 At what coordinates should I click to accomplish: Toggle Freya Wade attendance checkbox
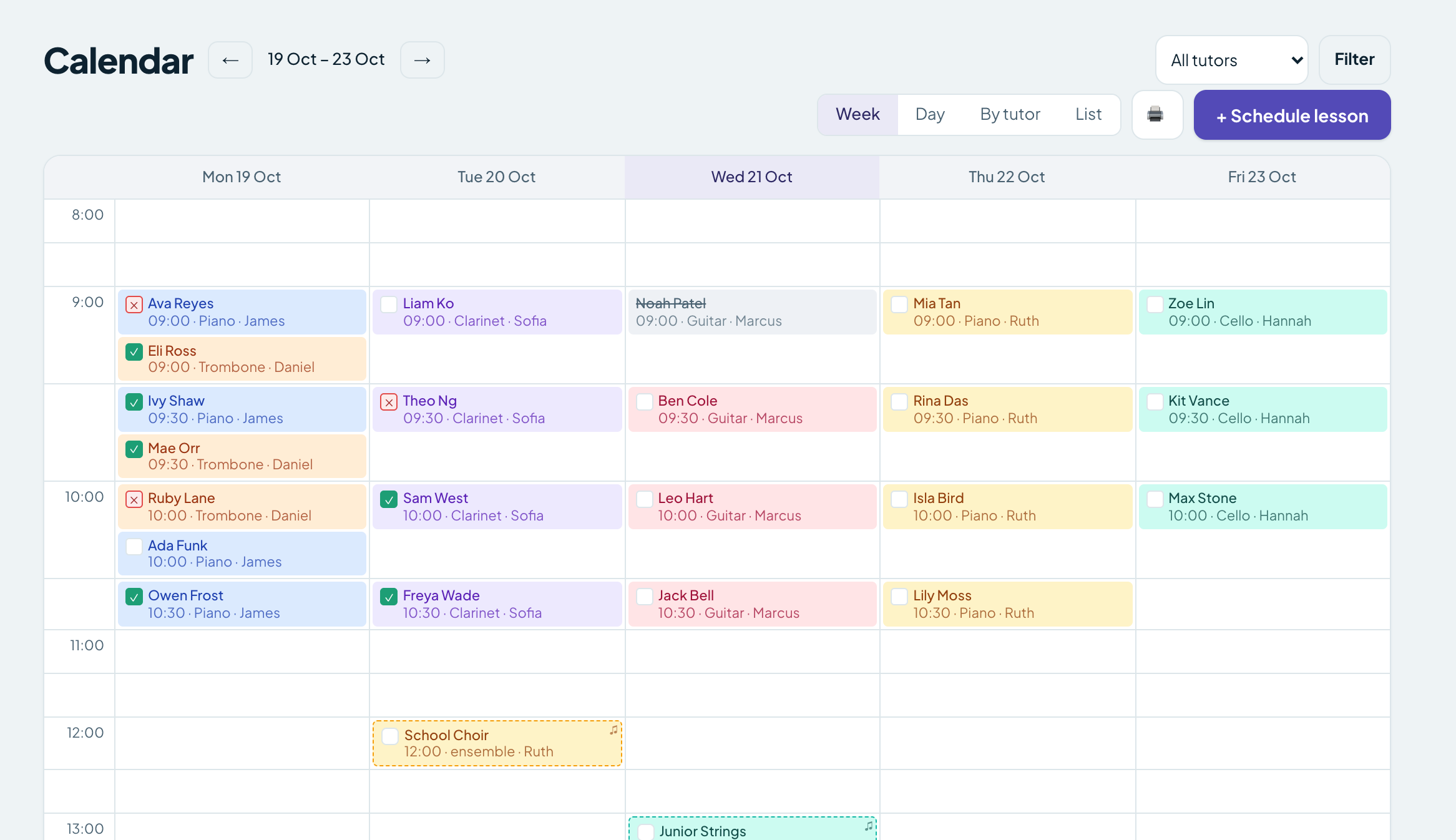coord(389,597)
